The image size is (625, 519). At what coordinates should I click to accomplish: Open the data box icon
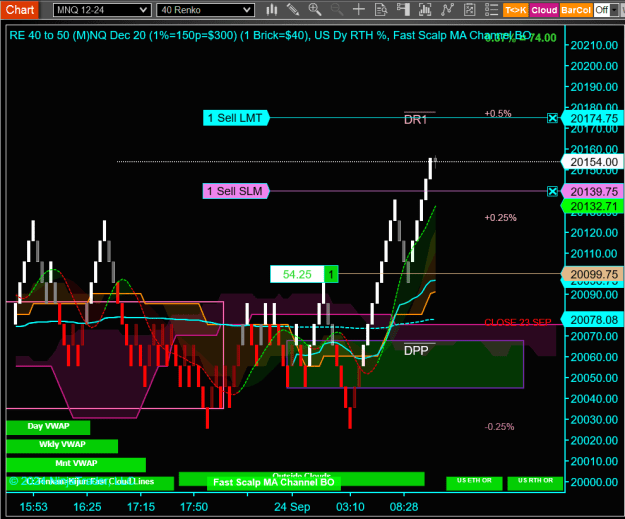[381, 10]
